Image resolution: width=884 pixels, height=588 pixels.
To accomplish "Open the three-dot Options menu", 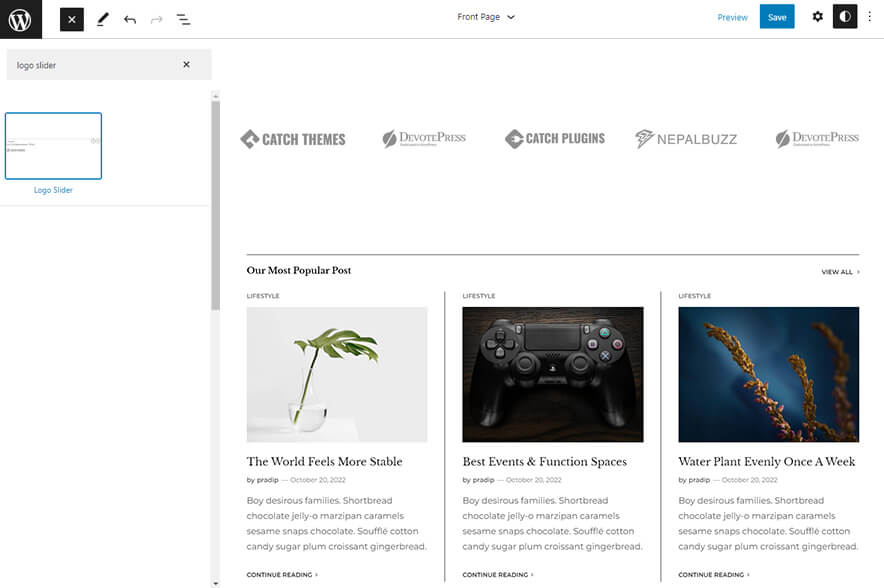I will (869, 17).
